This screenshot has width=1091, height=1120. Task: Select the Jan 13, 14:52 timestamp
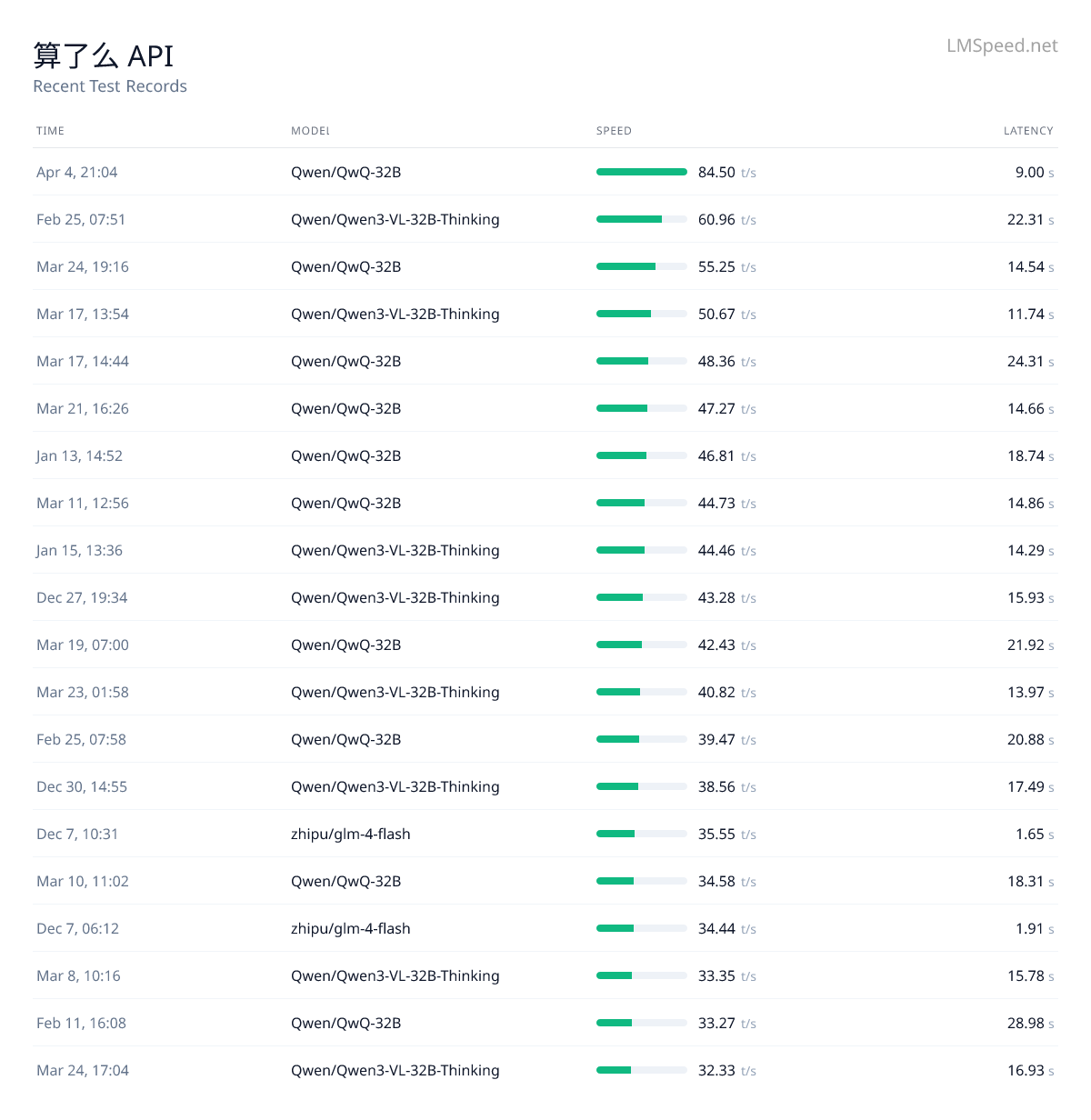(79, 455)
